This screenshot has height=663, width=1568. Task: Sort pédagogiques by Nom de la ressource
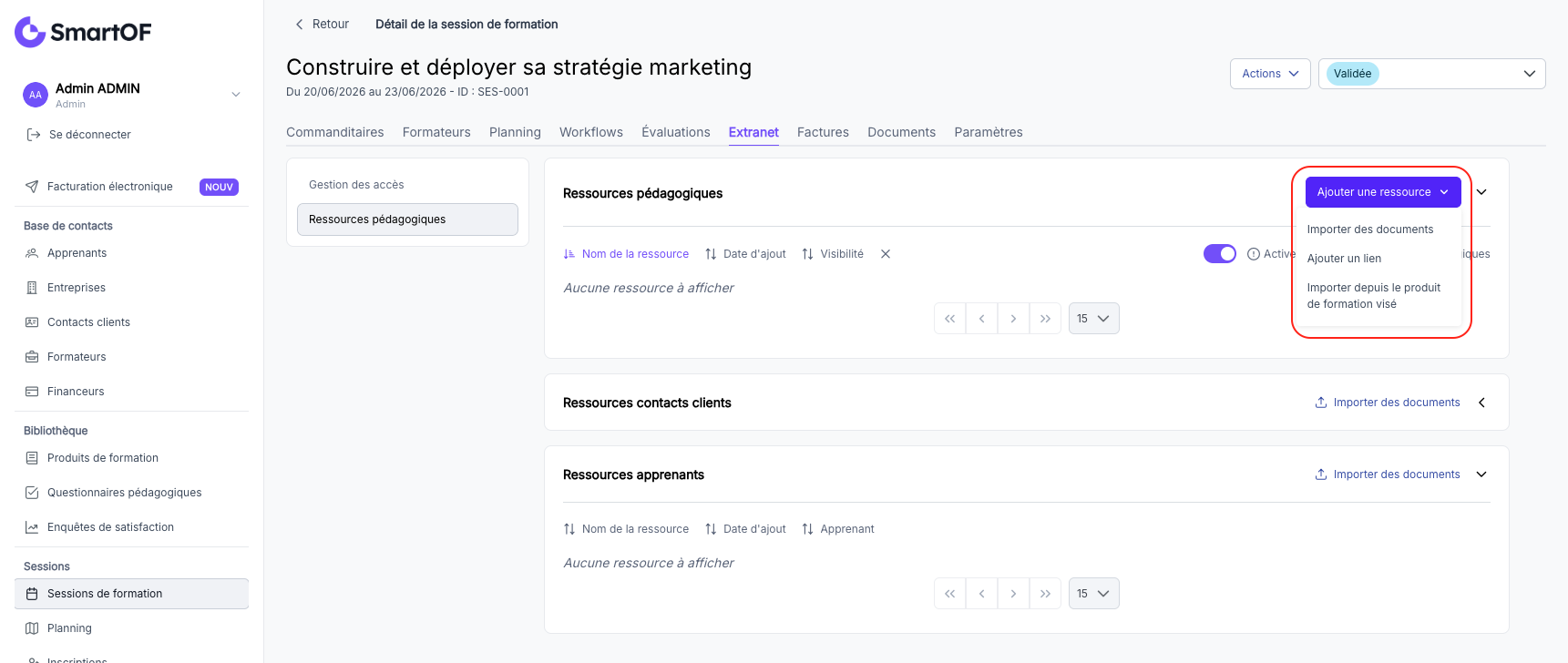[x=626, y=254]
